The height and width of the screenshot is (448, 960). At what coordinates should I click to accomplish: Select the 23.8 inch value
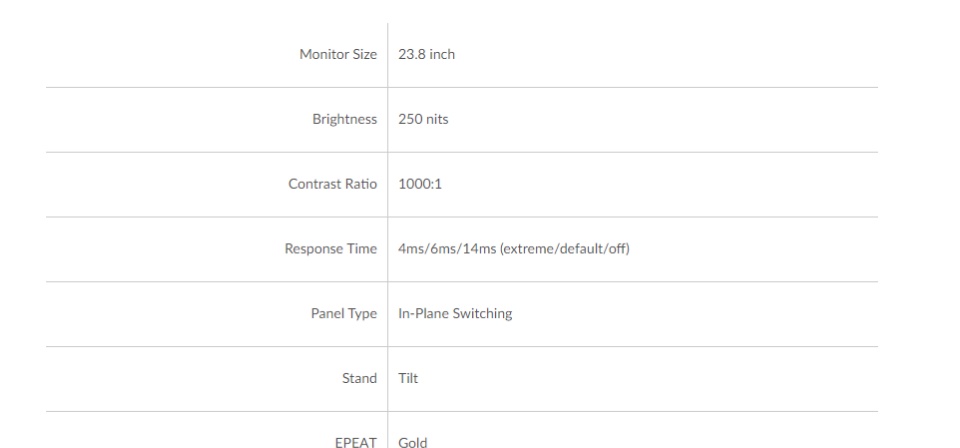pyautogui.click(x=427, y=54)
